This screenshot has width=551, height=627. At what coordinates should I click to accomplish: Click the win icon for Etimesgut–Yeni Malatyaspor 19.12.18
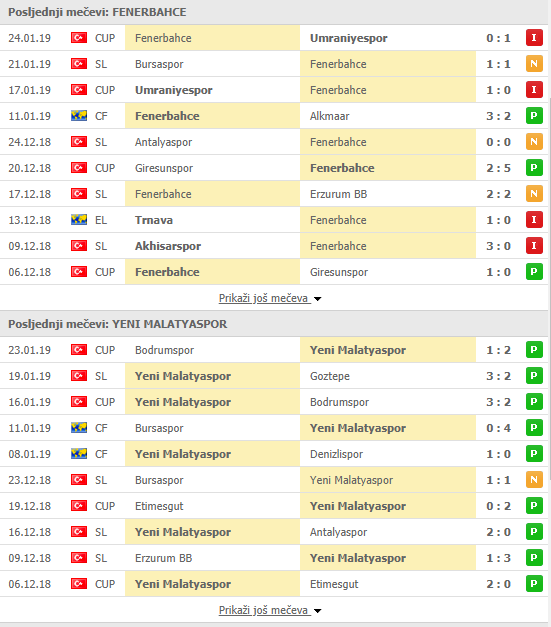[x=534, y=506]
